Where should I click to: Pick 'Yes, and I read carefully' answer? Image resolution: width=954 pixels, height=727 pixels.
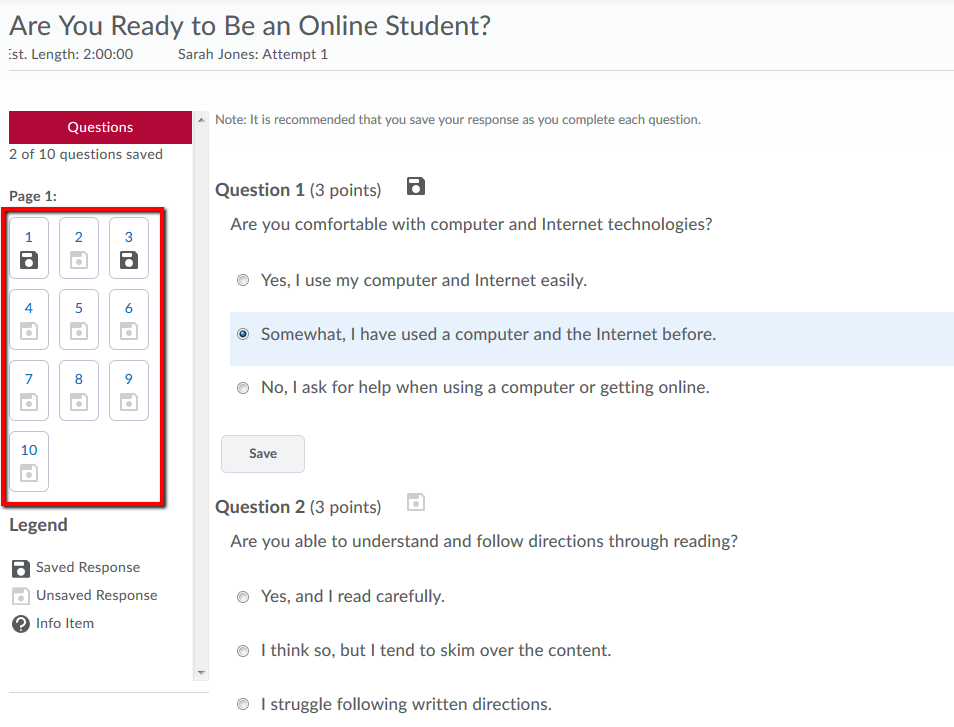tap(243, 597)
